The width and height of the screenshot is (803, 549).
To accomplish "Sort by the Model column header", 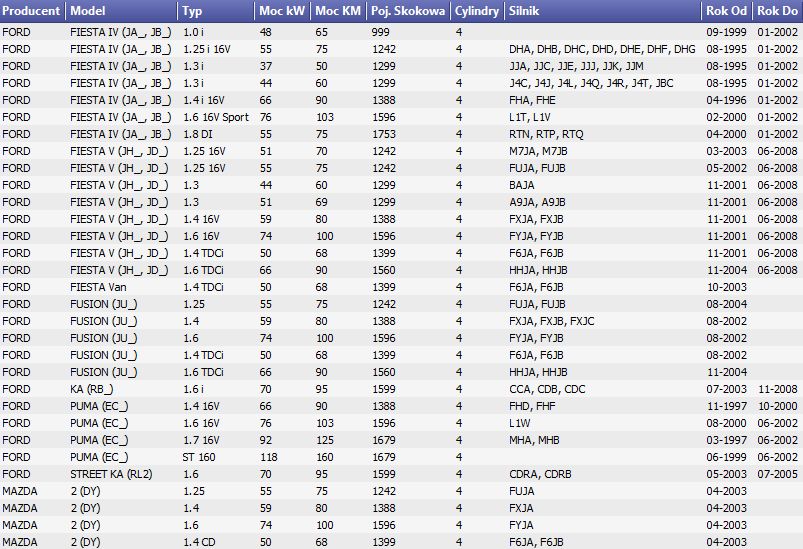I will click(x=122, y=11).
